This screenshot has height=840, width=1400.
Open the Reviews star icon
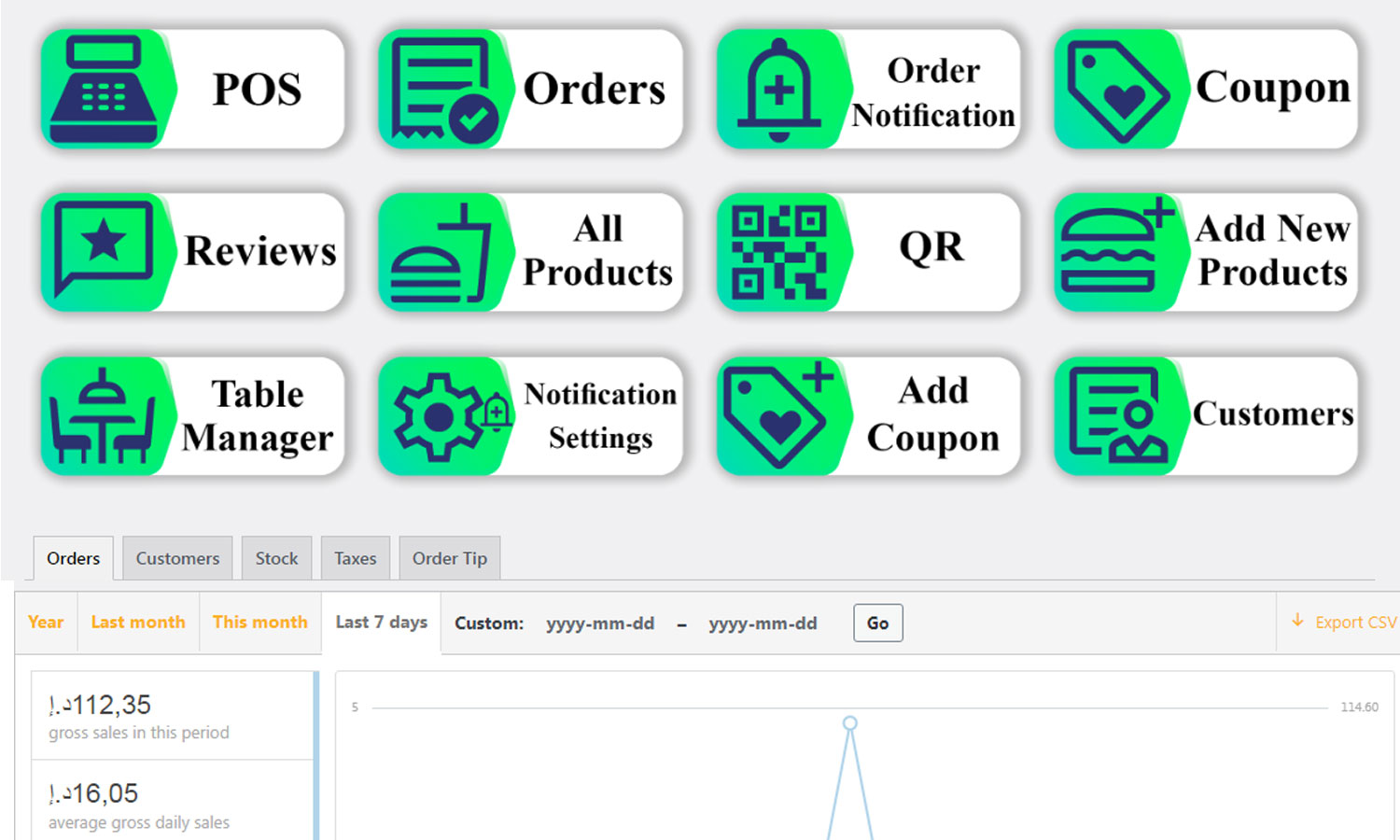point(104,251)
